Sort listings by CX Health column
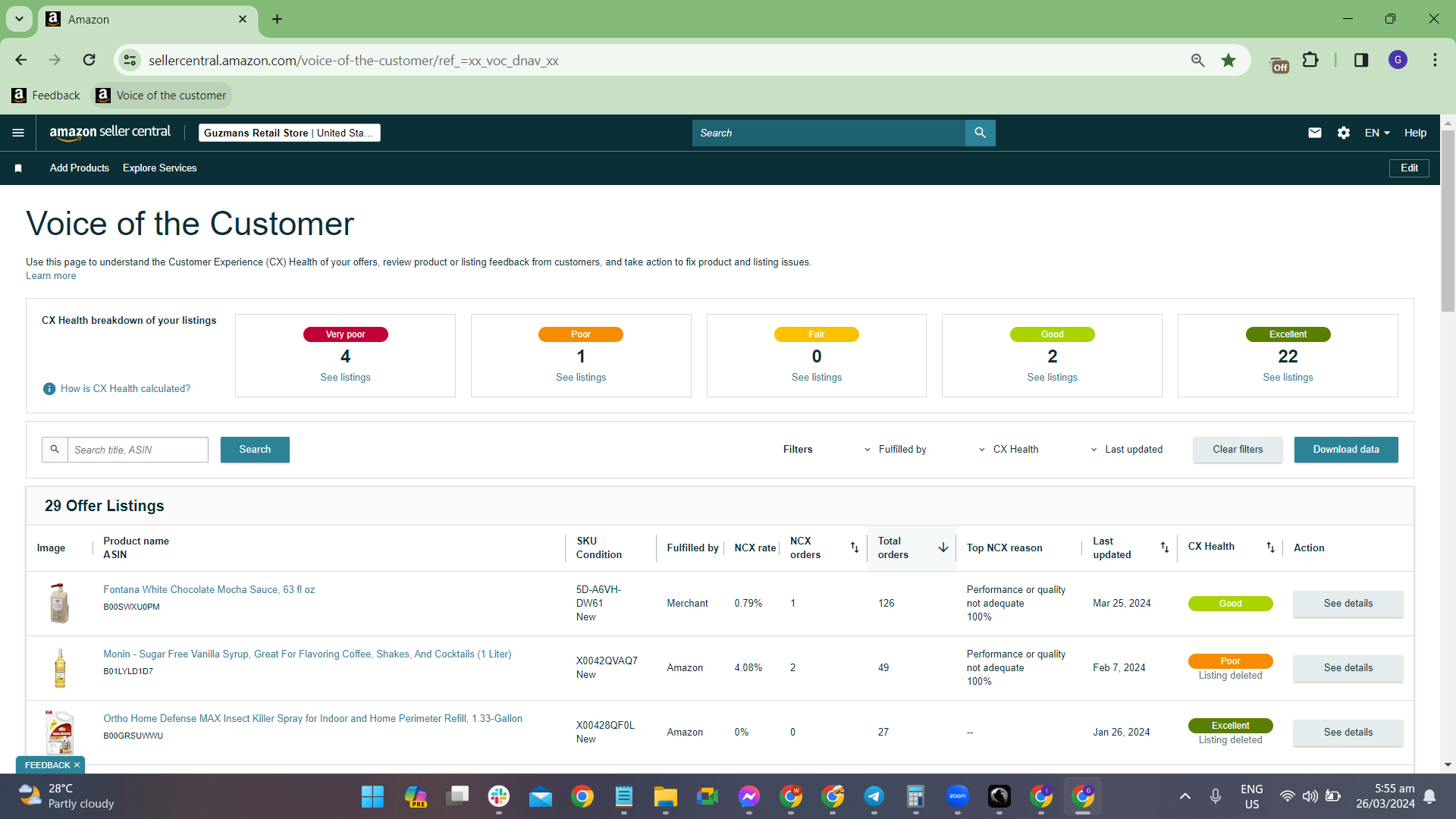1456x819 pixels. click(x=1270, y=548)
